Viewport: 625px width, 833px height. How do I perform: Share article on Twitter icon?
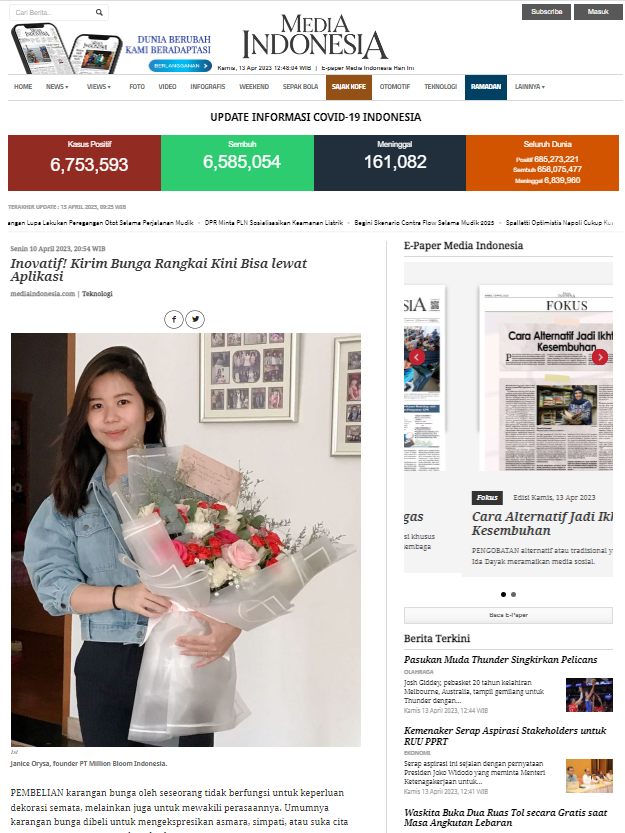tap(196, 319)
